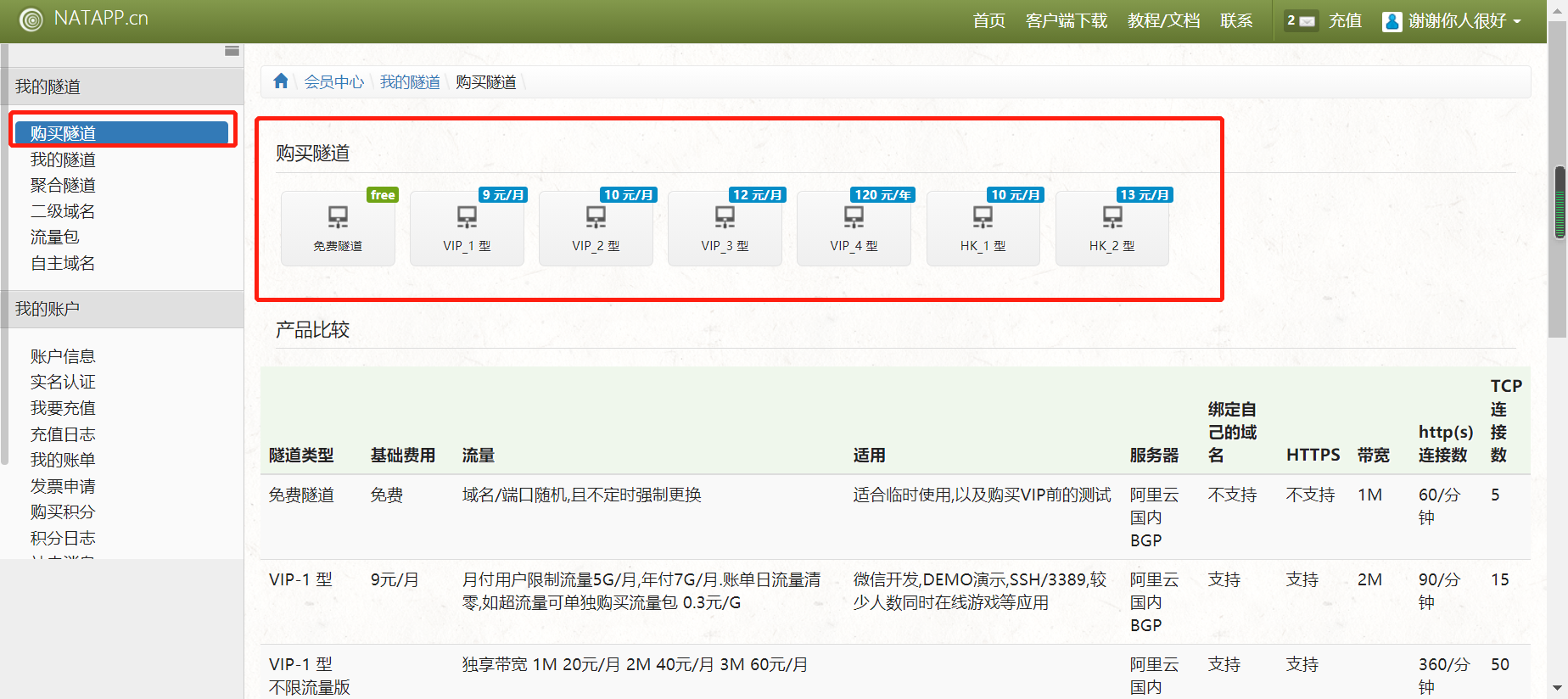Select 我的隧道 in the sidebar
1568x699 pixels.
[63, 159]
